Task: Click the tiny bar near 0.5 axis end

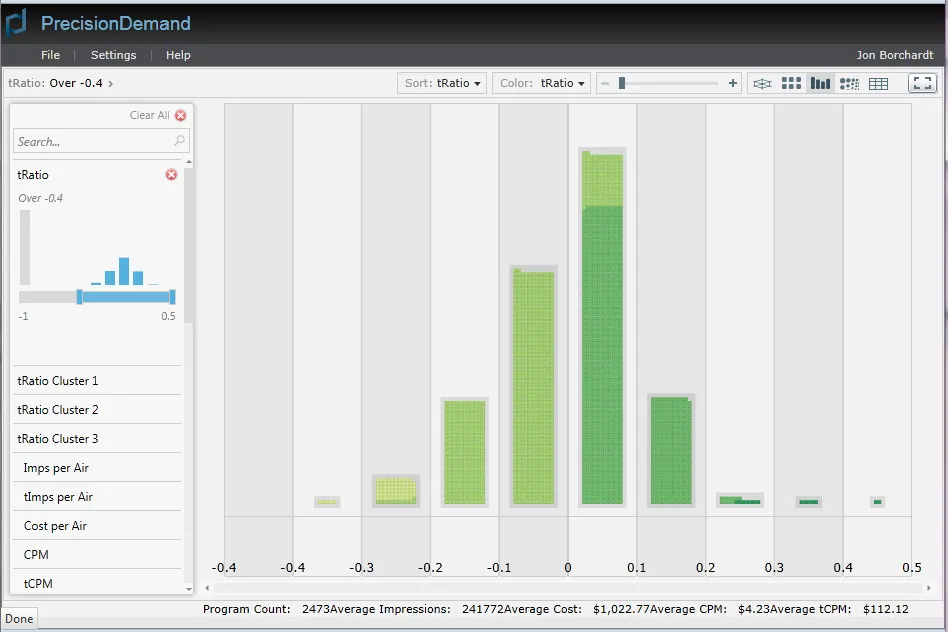Action: (x=877, y=502)
